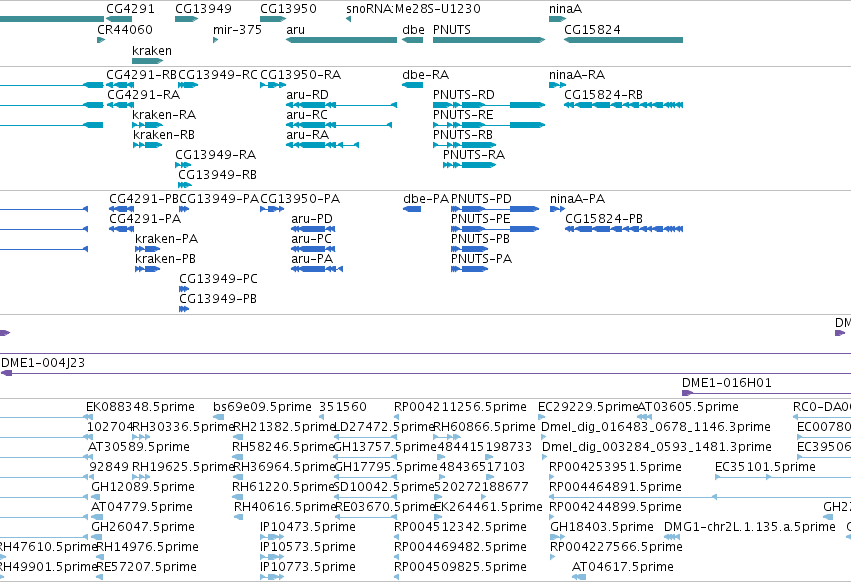
Task: Select the PNUTS gene bar
Action: coord(489,40)
